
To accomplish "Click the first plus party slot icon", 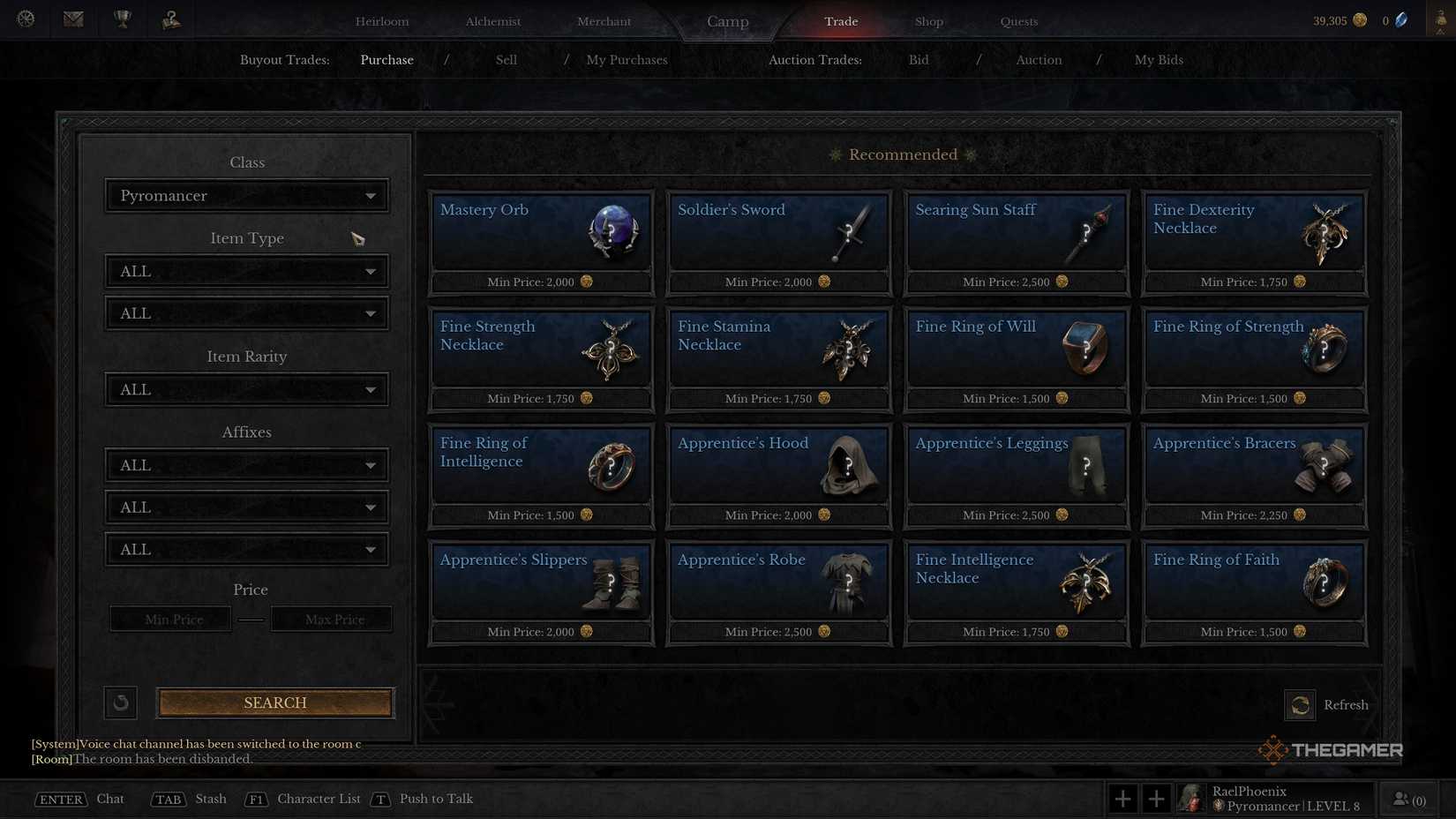I will [1122, 800].
